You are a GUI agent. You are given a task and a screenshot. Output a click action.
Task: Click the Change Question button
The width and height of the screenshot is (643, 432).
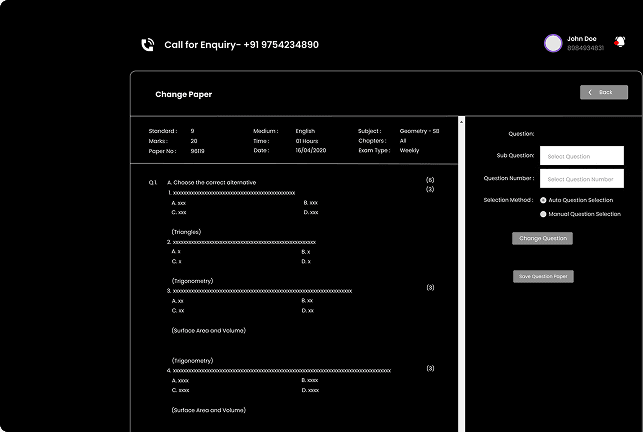click(x=542, y=238)
